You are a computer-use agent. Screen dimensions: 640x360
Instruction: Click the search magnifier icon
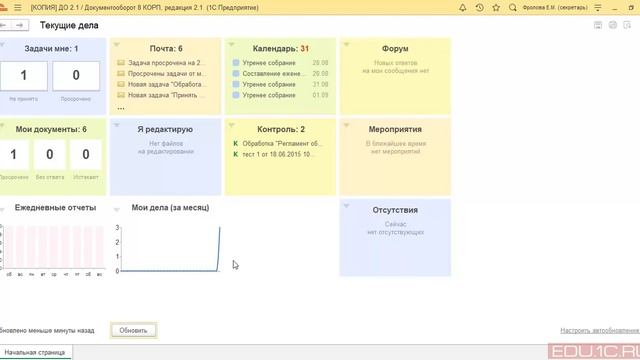513,7
